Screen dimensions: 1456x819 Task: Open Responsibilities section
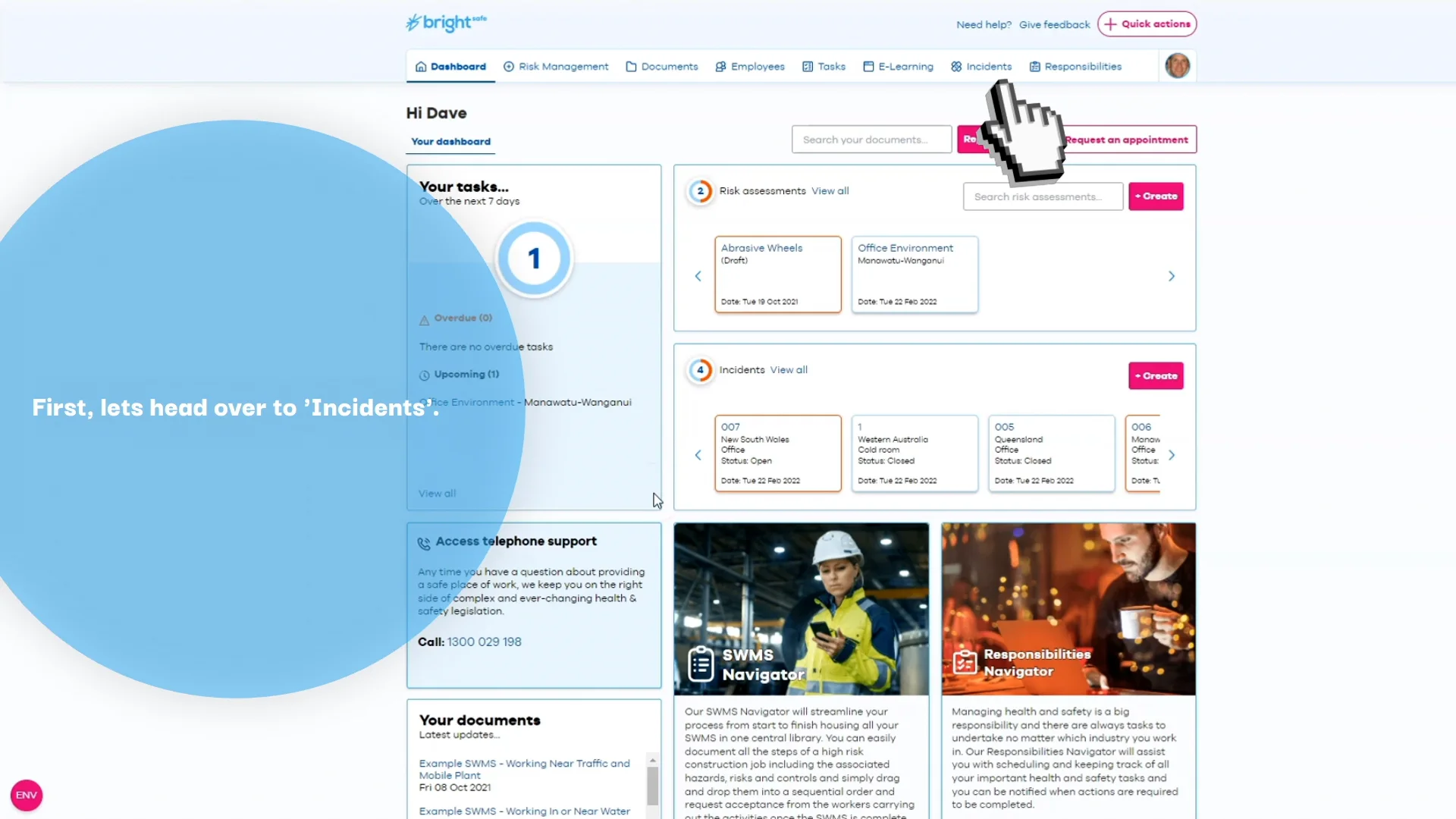tap(1075, 67)
